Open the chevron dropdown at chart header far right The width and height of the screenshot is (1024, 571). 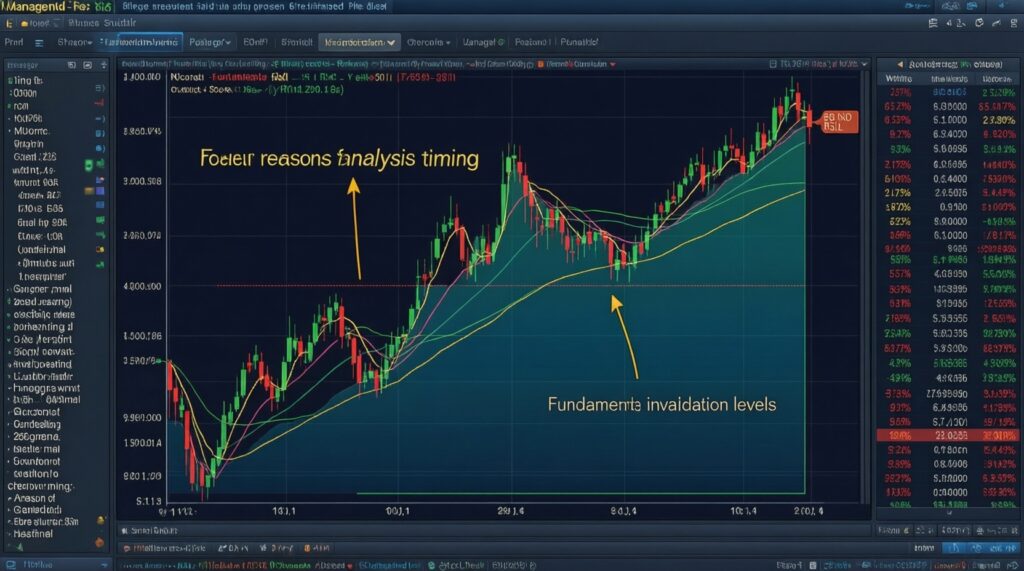tap(865, 64)
